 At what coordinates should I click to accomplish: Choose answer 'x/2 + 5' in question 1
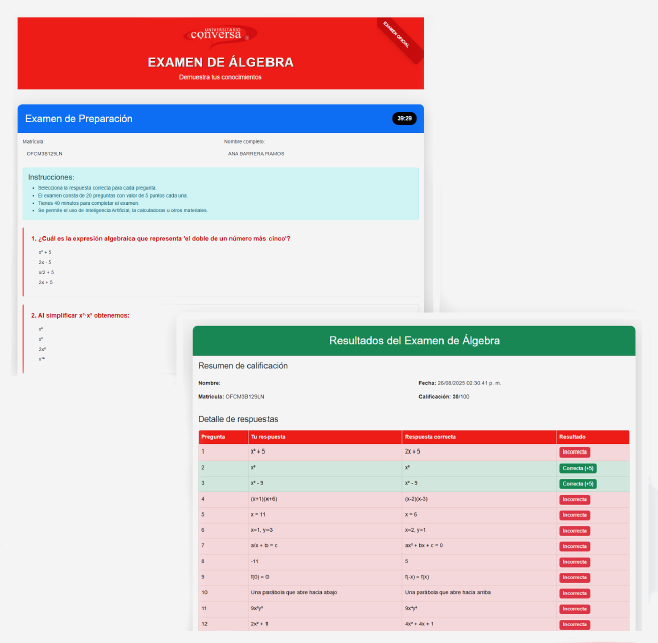tap(46, 272)
